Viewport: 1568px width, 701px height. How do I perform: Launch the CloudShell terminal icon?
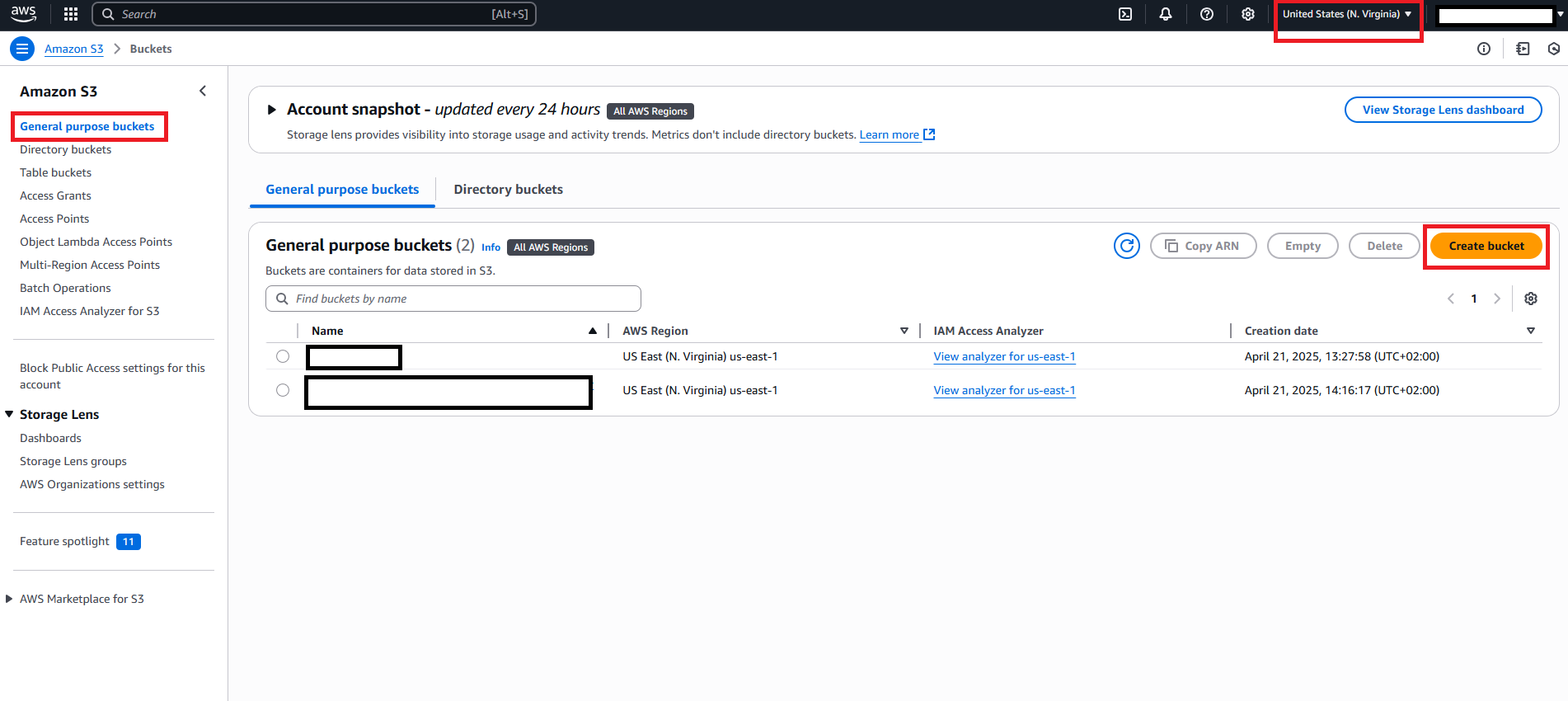coord(1125,14)
